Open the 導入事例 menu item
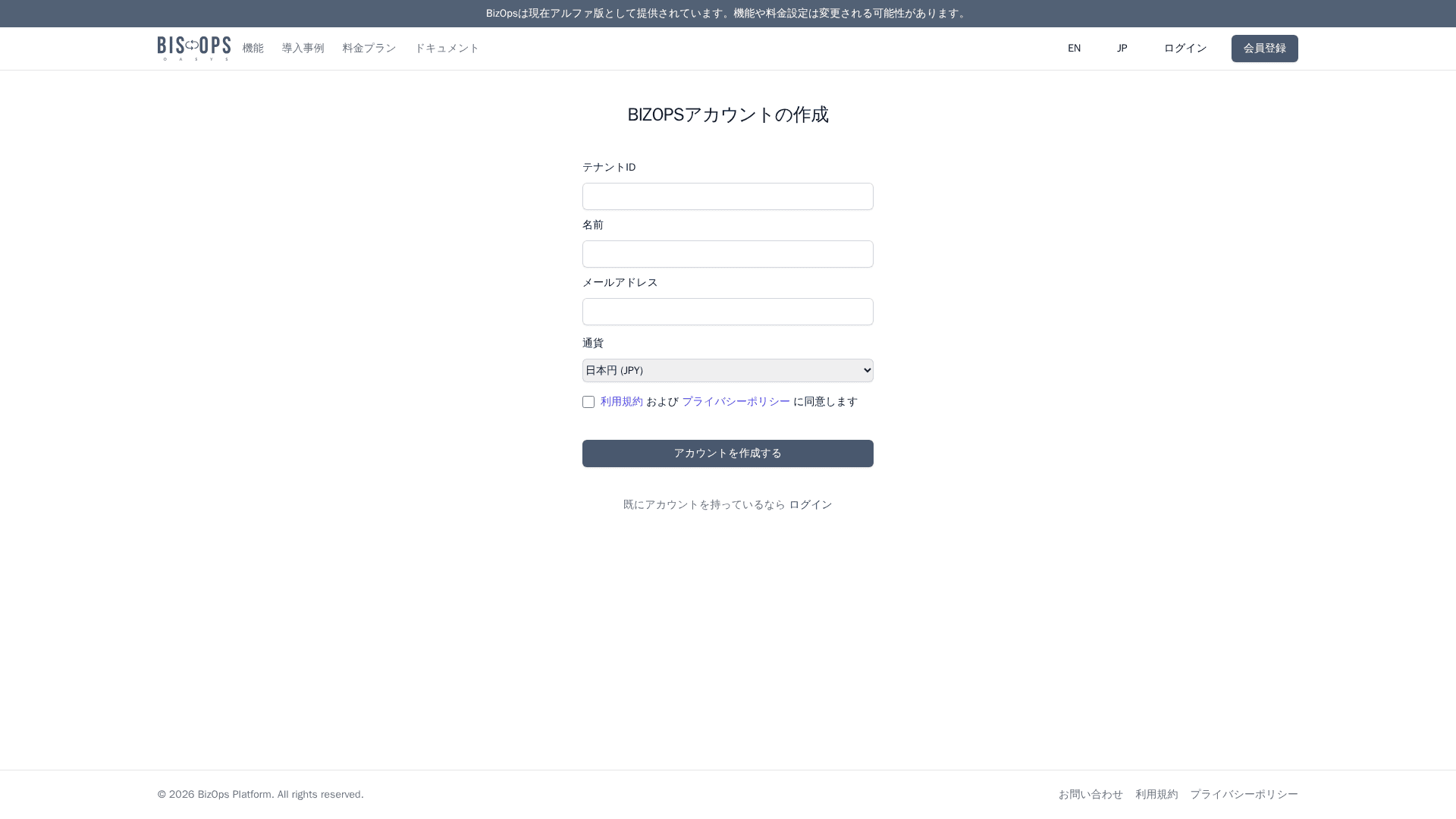The image size is (1456, 819). (x=303, y=49)
